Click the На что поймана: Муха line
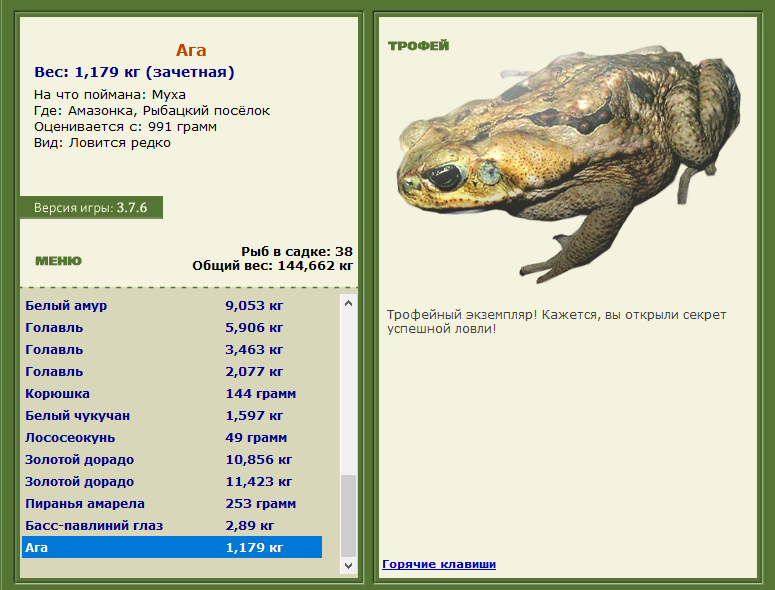 110,94
